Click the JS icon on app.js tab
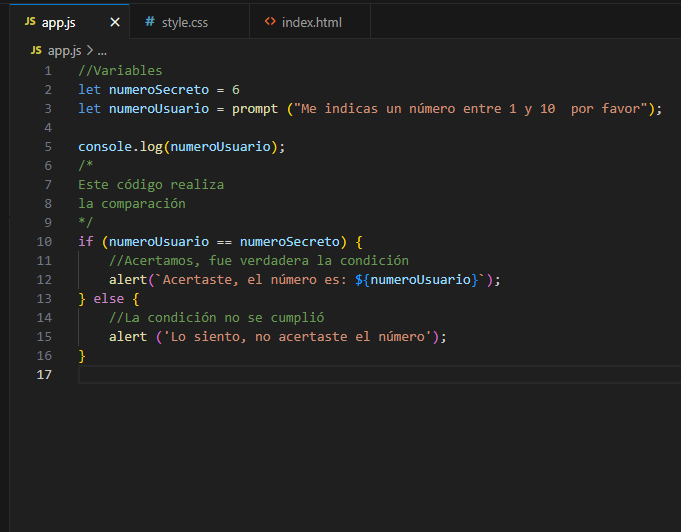681x532 pixels. point(30,21)
